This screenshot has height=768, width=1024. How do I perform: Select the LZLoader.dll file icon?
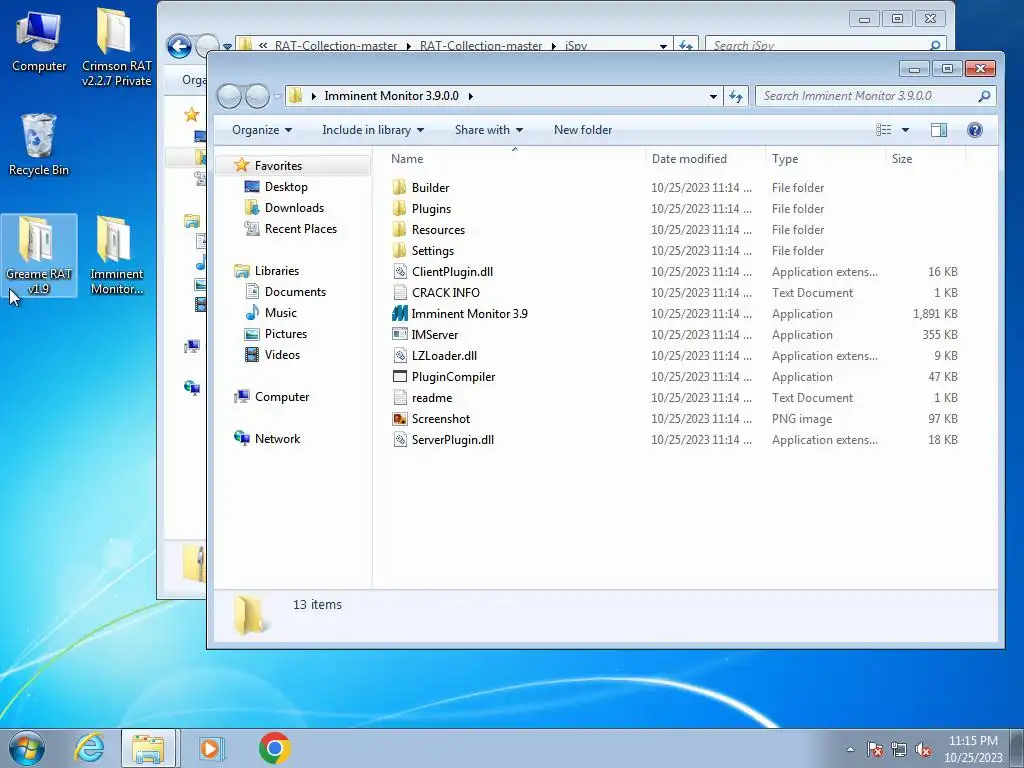(x=400, y=355)
